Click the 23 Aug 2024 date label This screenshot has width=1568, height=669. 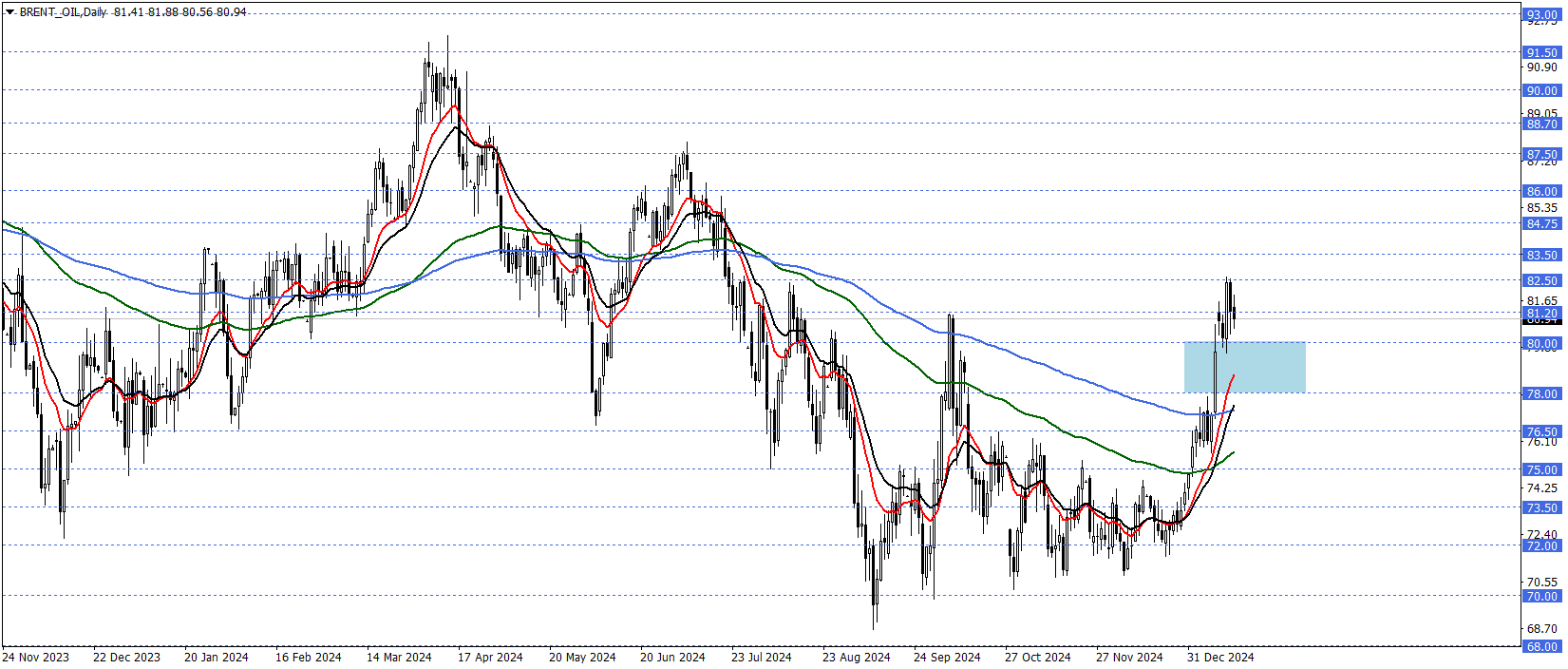[857, 657]
